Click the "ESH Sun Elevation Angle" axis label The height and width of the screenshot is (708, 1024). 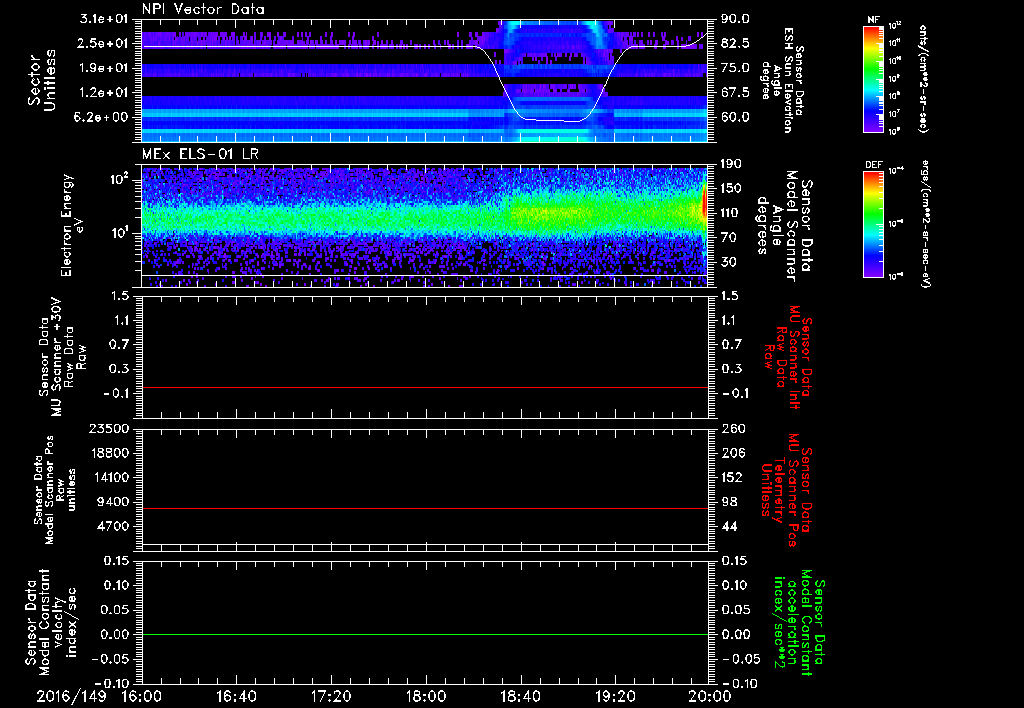[x=782, y=80]
